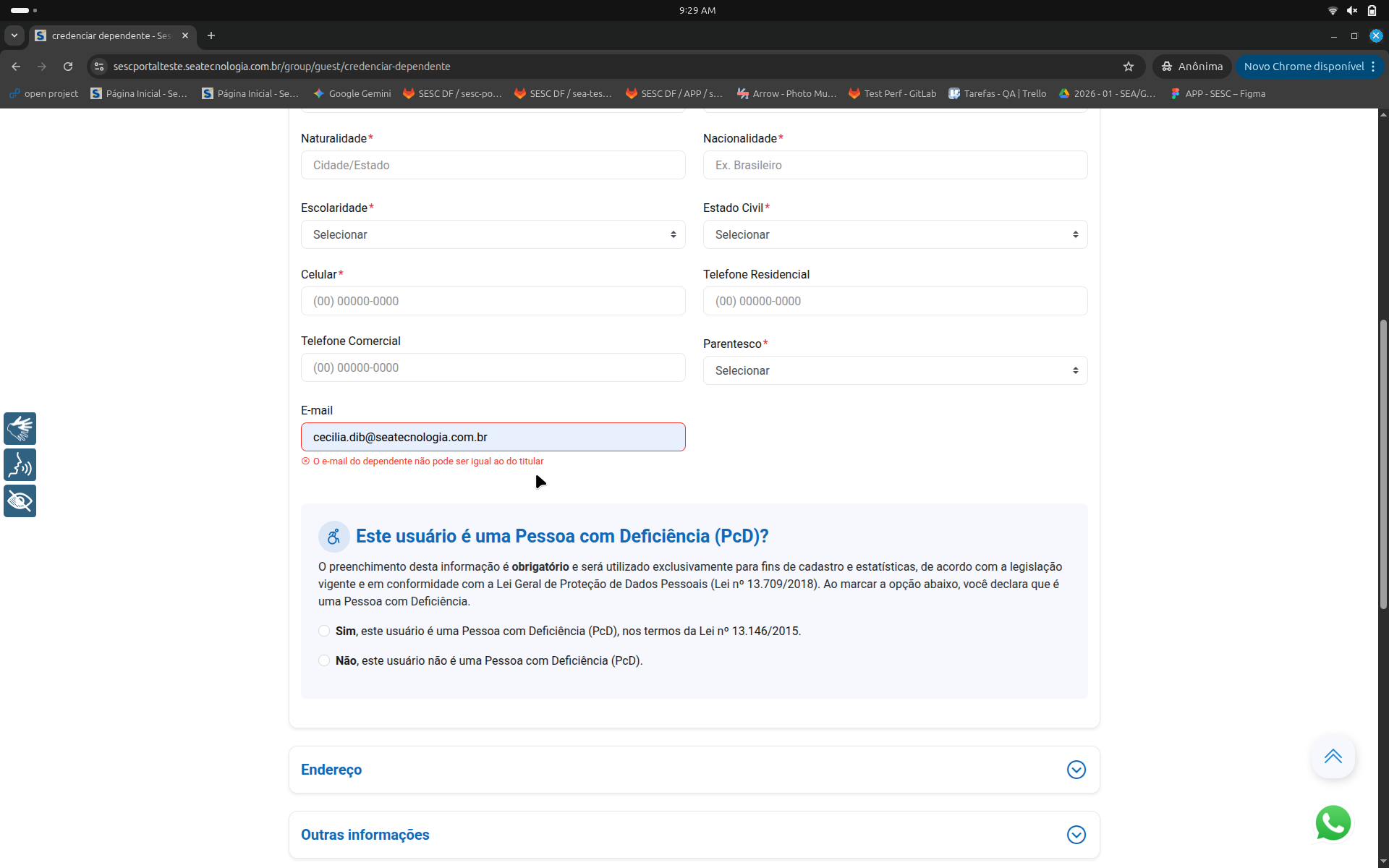
Task: Reload the page with the refresh icon
Action: 68,67
